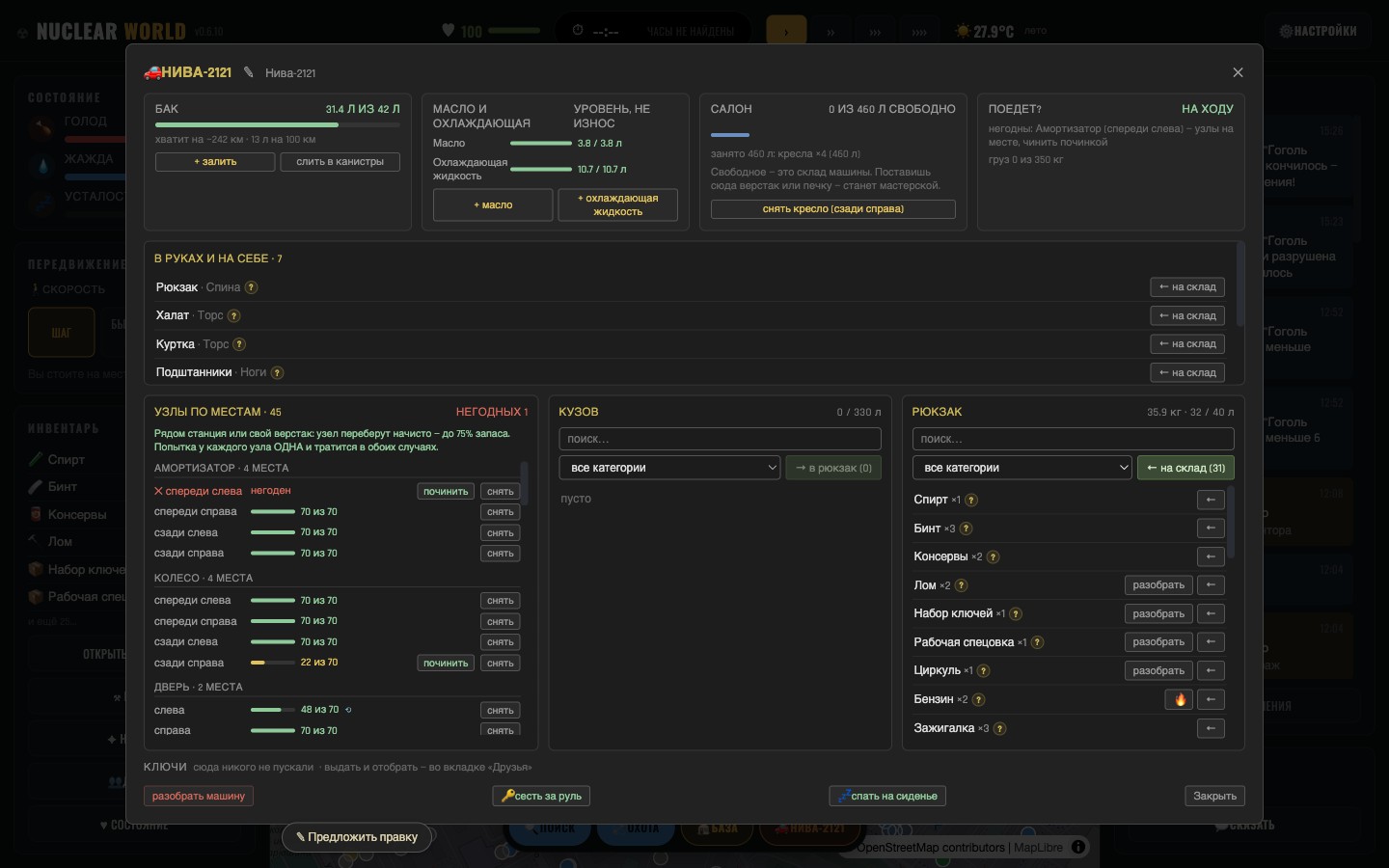Viewport: 1389px width, 868px height.
Task: Click the red разобрать машину button
Action: tap(199, 797)
